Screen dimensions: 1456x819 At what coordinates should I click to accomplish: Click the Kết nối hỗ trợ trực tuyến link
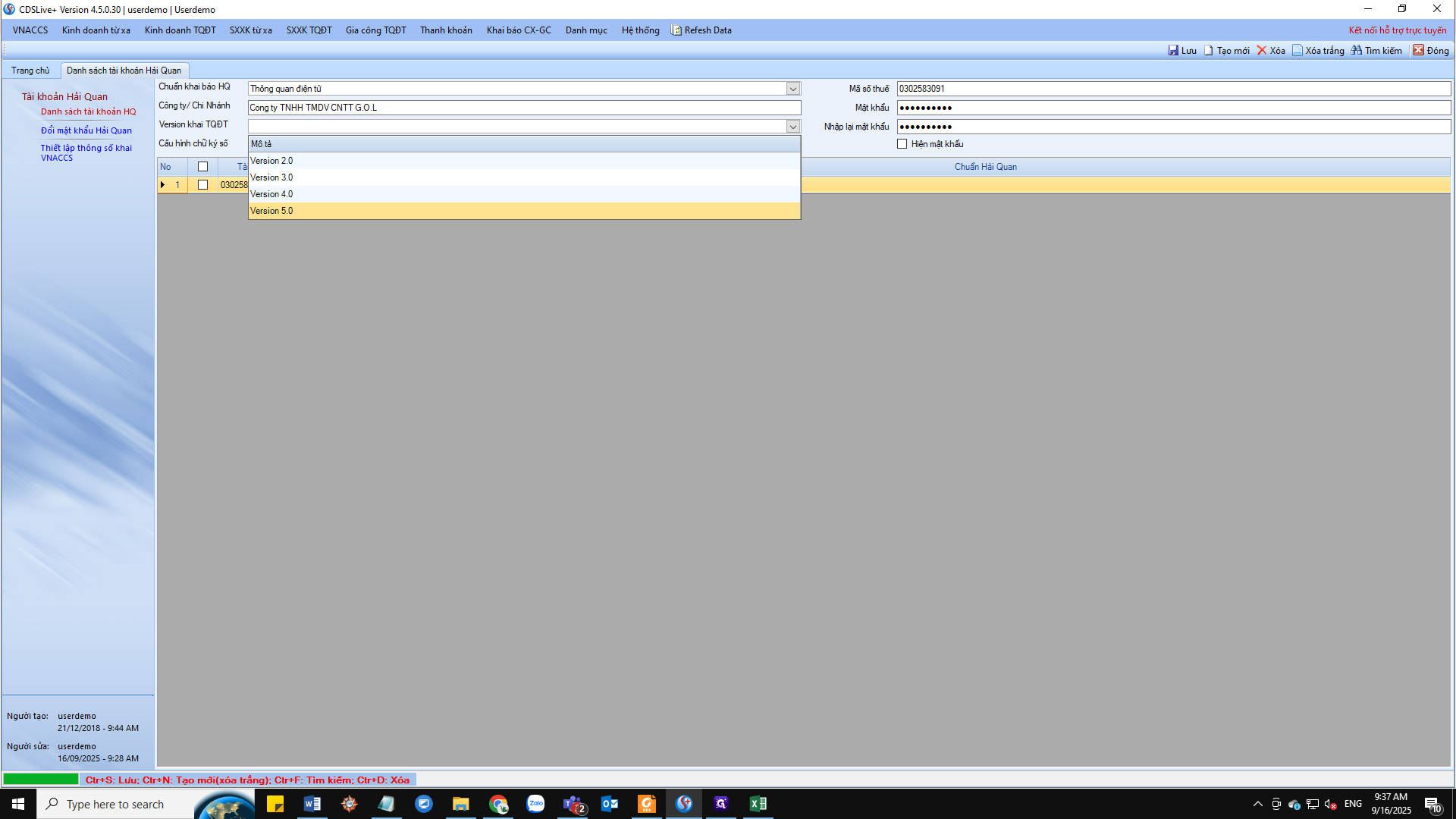click(1397, 30)
